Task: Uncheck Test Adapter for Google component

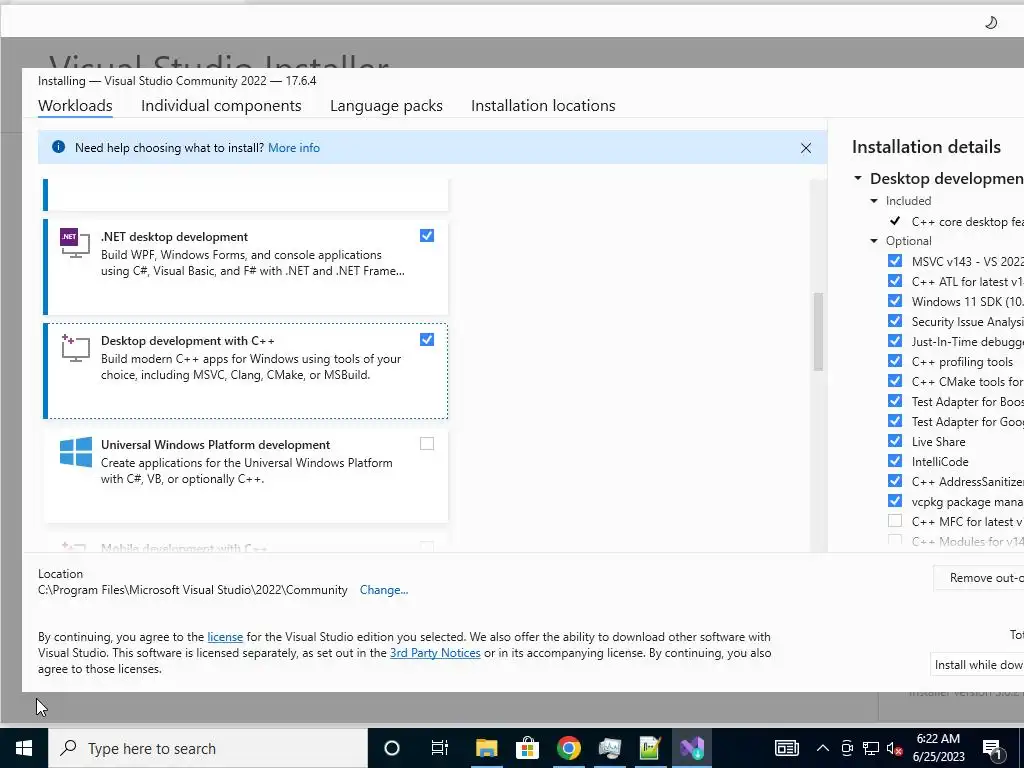Action: 895,421
